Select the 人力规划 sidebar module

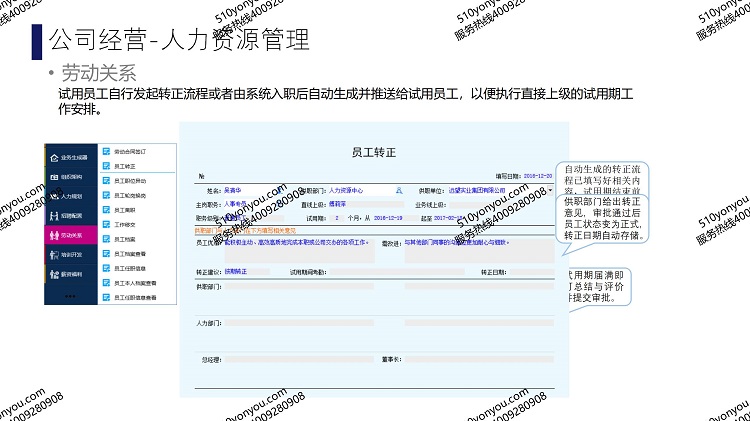72,196
